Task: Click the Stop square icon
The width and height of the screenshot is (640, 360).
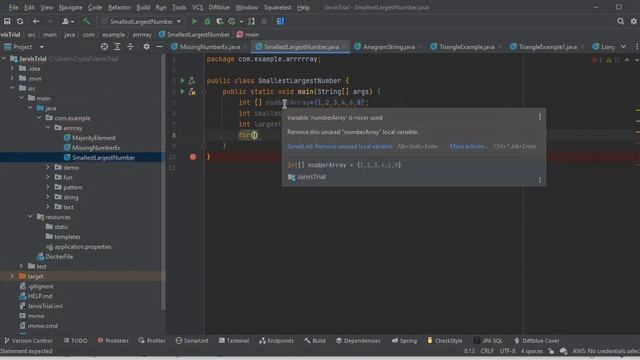Action: click(x=264, y=21)
